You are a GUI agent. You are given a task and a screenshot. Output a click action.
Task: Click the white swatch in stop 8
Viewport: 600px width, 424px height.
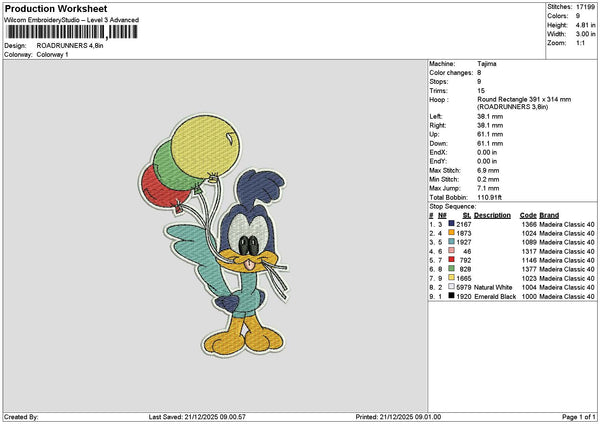click(452, 287)
